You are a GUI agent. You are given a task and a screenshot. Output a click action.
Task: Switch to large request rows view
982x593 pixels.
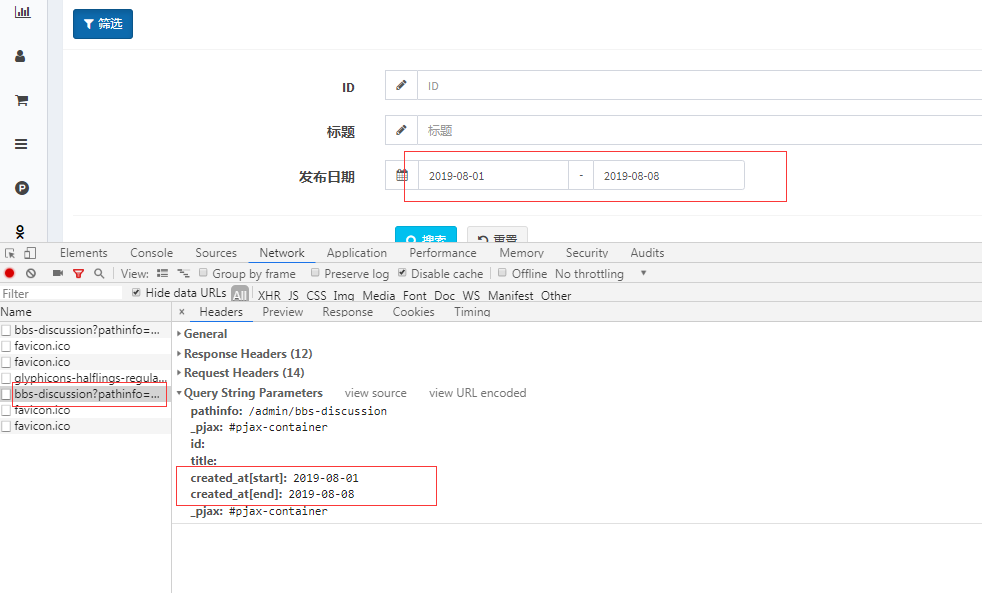point(162,273)
